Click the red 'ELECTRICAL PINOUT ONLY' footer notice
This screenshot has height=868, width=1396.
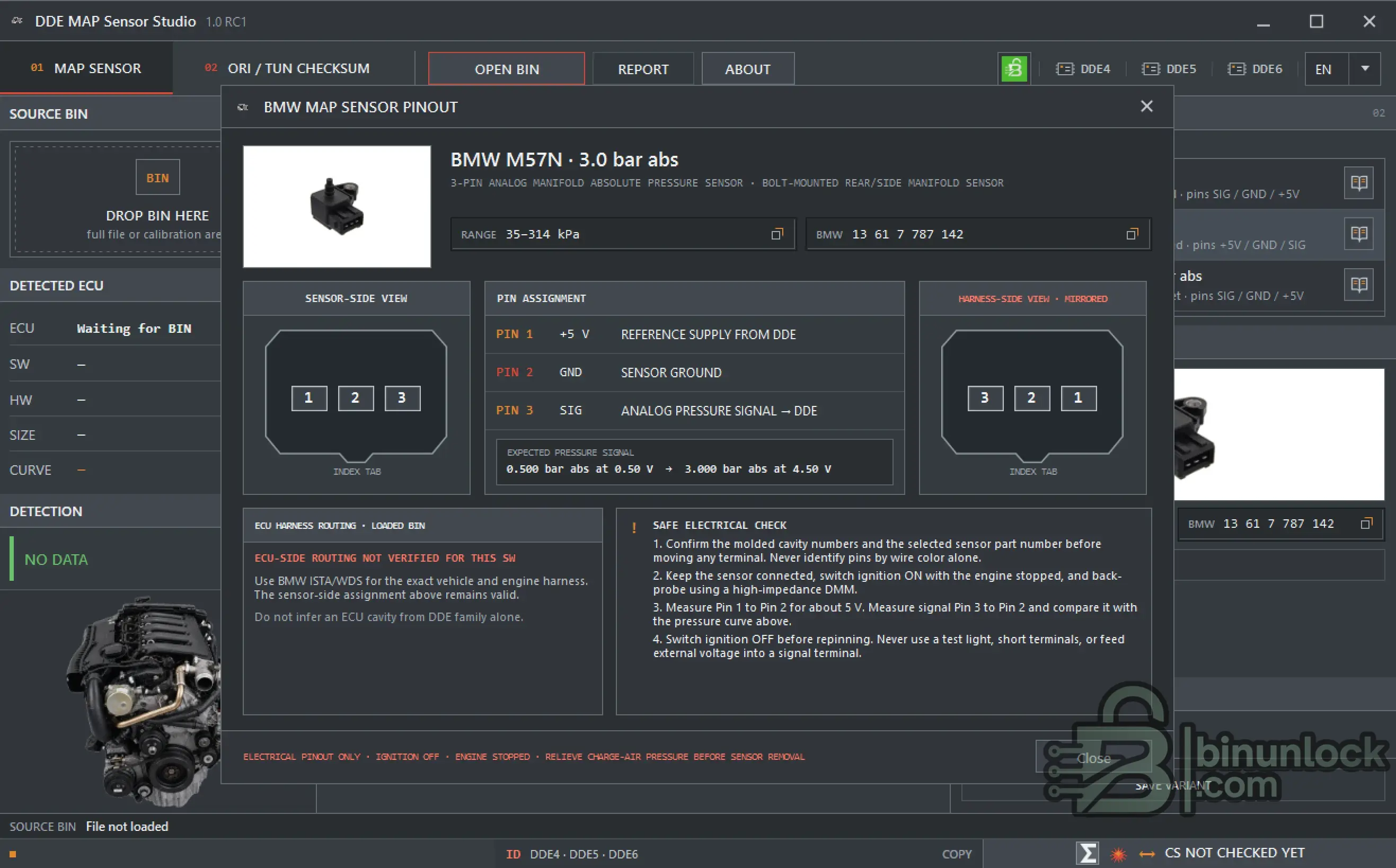click(524, 757)
